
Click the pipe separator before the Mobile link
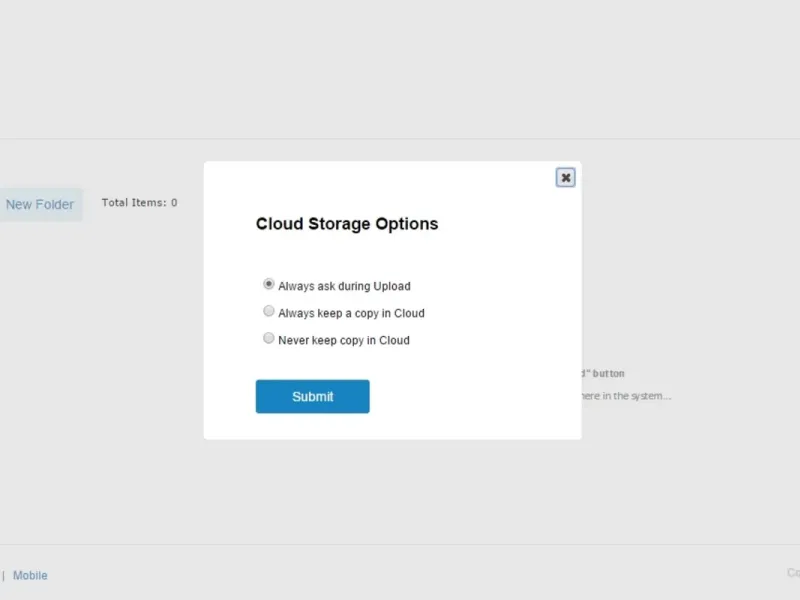(x=3, y=576)
